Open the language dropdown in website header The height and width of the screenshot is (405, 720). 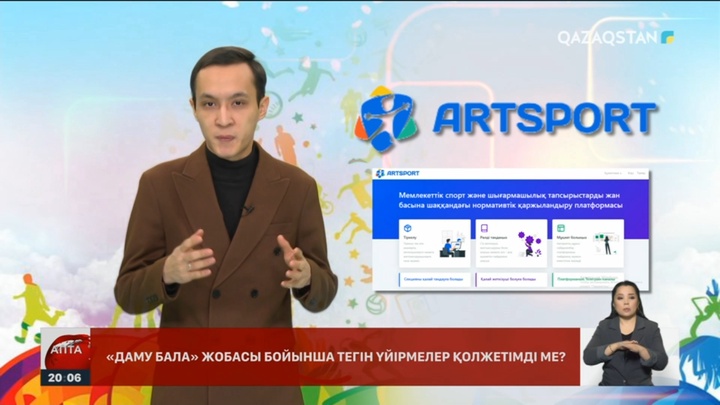(613, 173)
